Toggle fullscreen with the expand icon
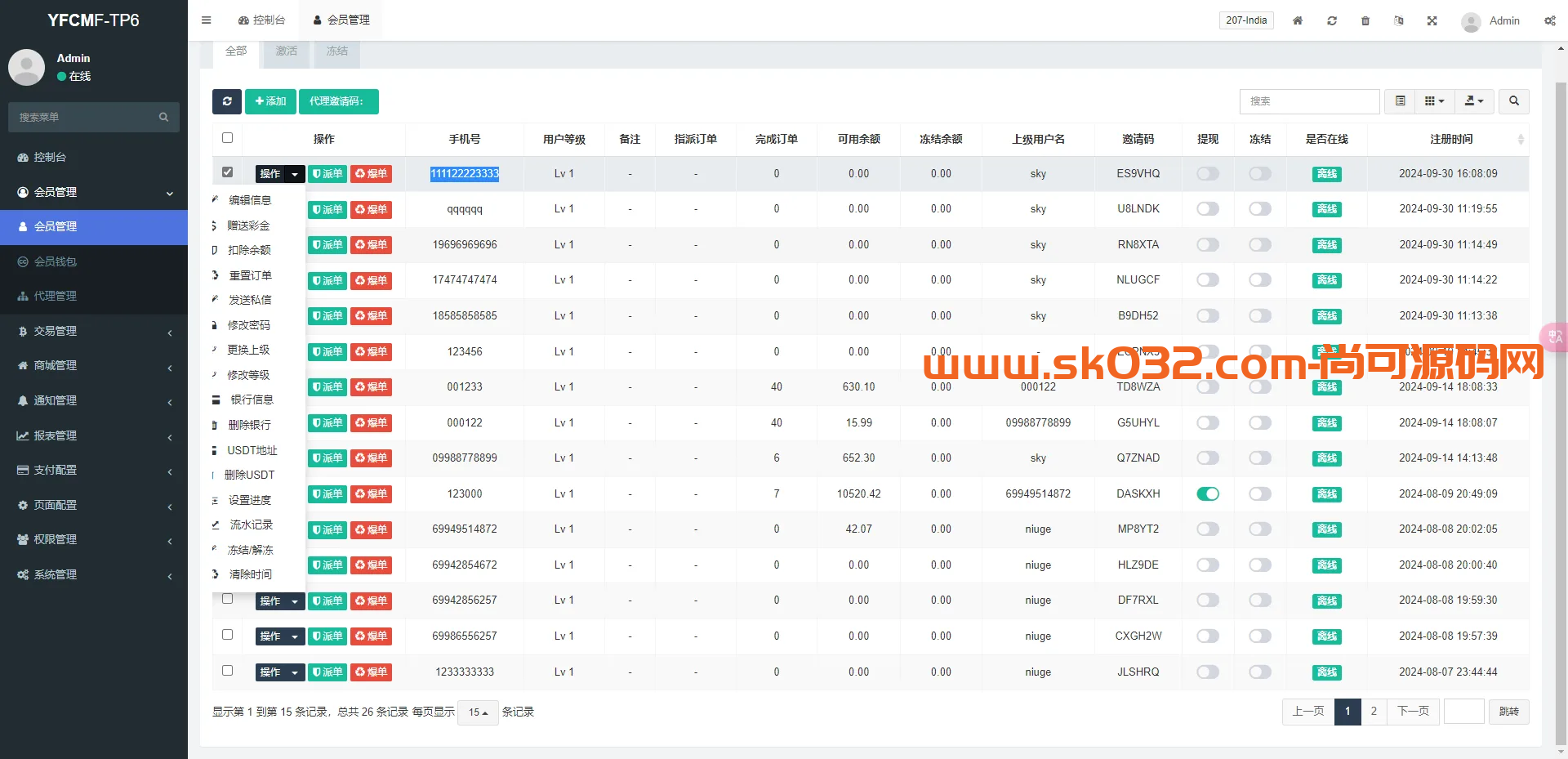This screenshot has height=759, width=1568. tap(1432, 20)
